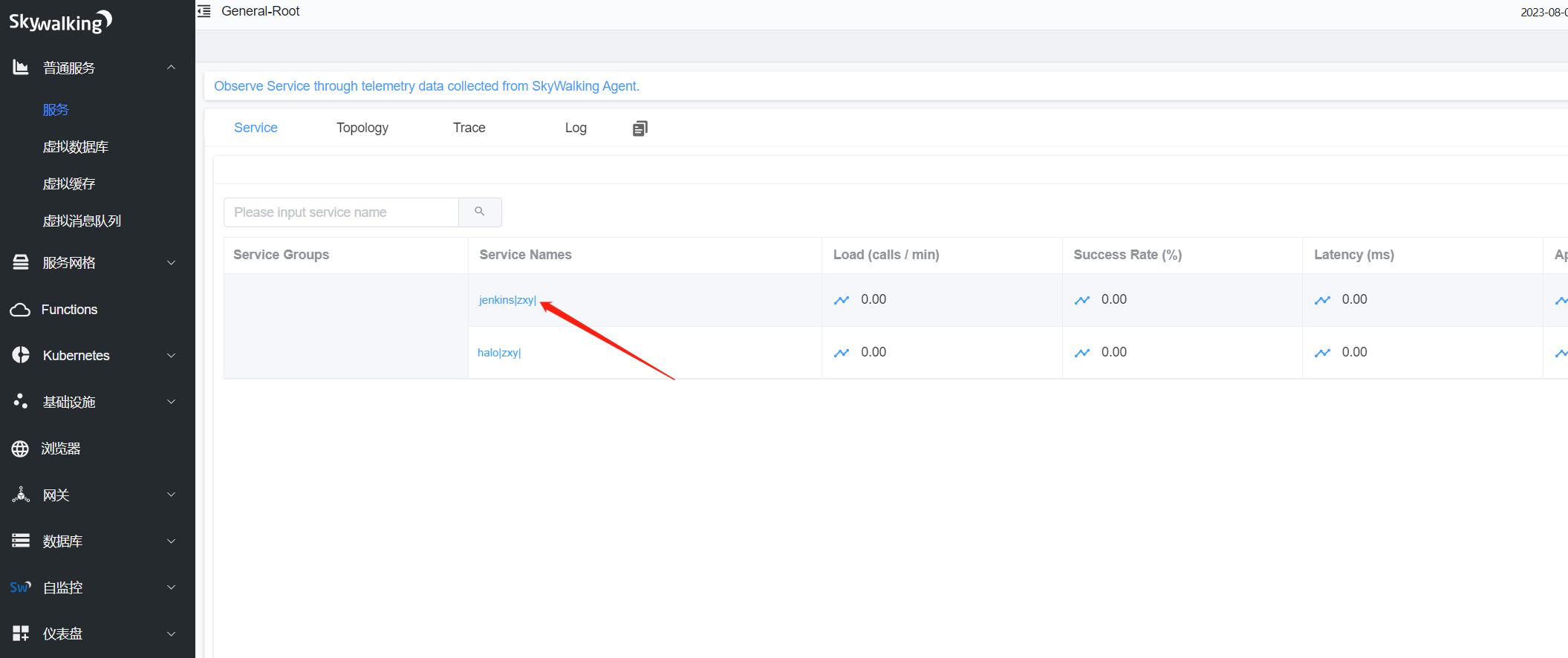Expand the 基础设施 menu chevron
The height and width of the screenshot is (658, 1568).
tap(172, 402)
